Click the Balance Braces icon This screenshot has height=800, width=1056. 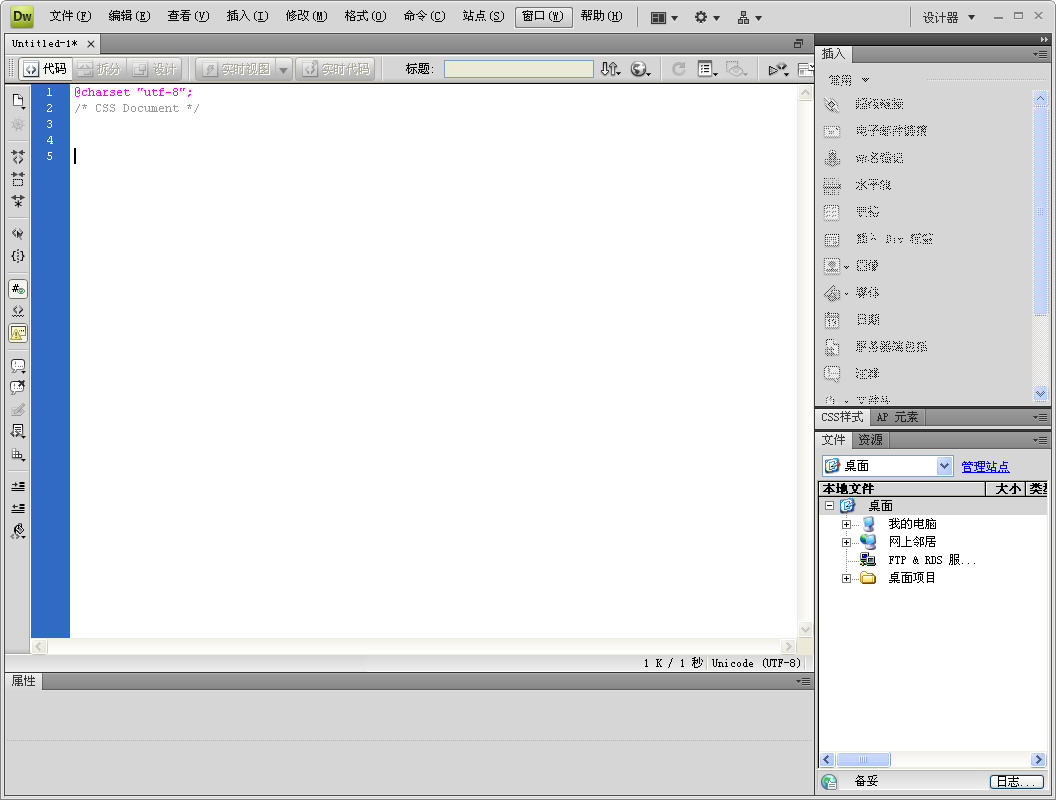coord(18,256)
